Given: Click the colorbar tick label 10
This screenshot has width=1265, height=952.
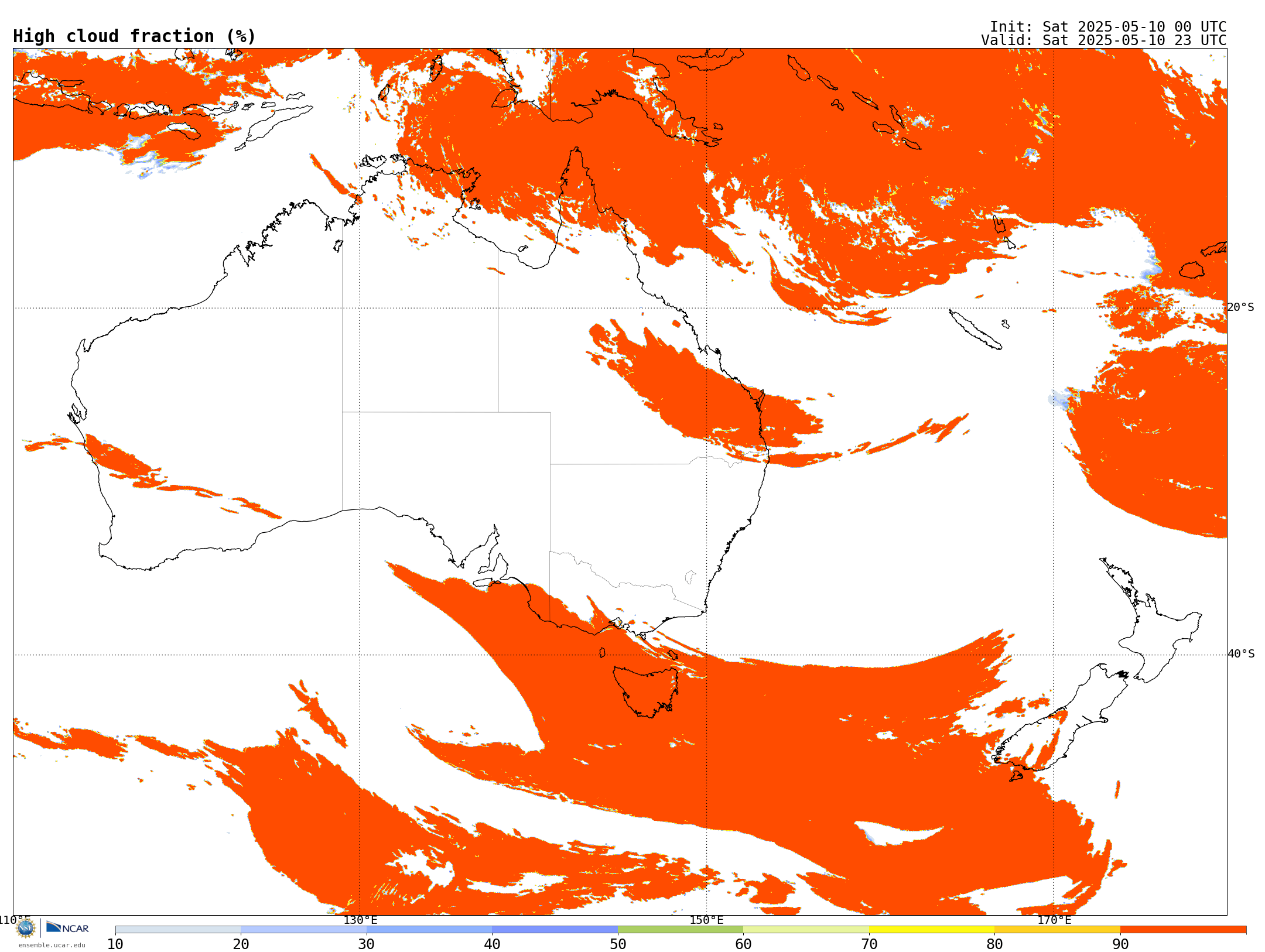Looking at the screenshot, I should point(115,944).
